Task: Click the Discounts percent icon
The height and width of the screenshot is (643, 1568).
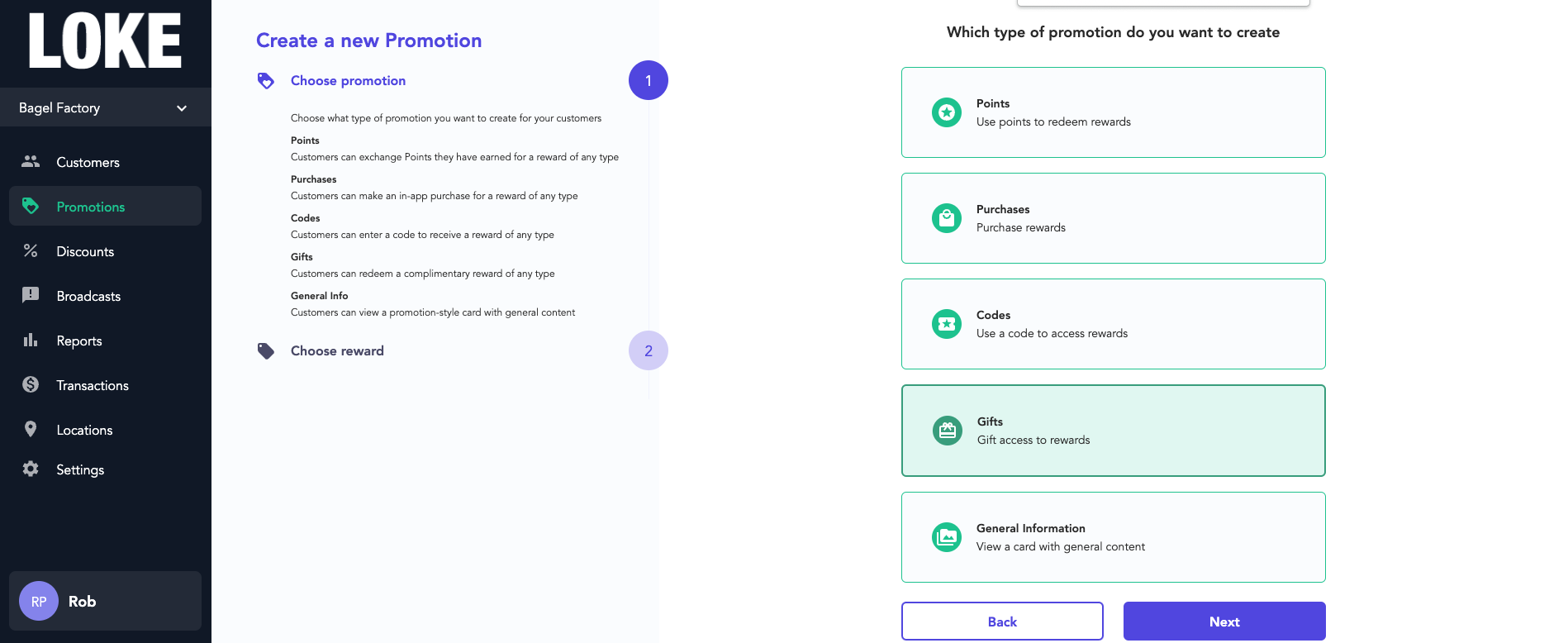Action: (31, 250)
